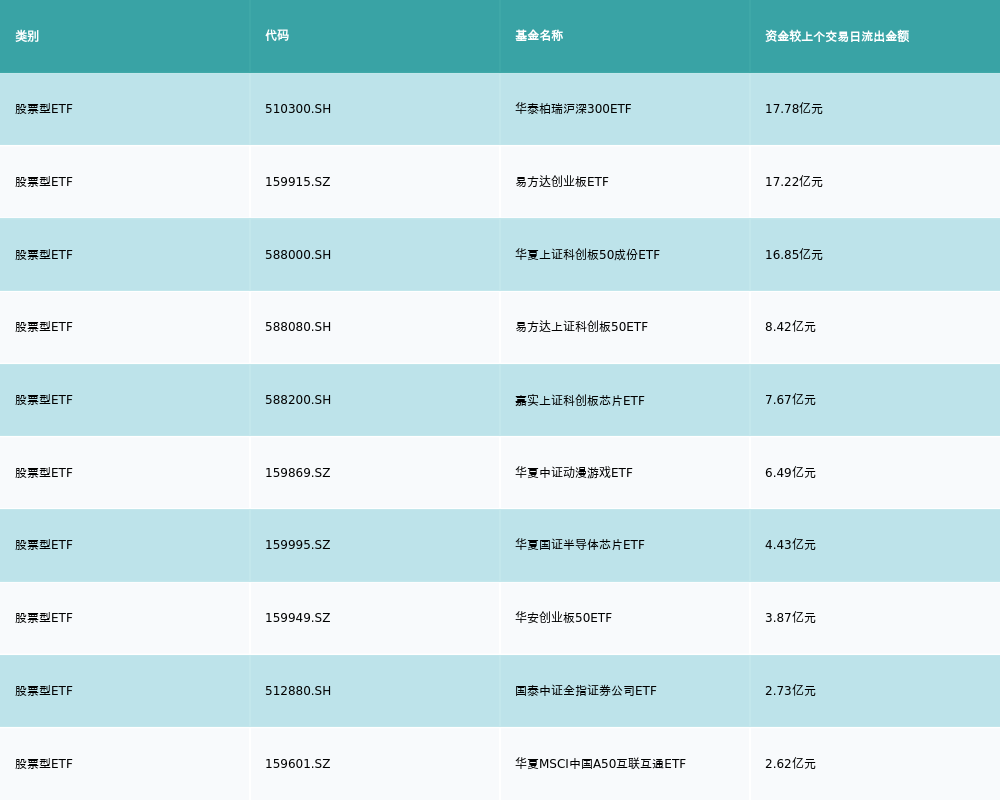The height and width of the screenshot is (800, 1000).
Task: Select fund name 华泰柏瑞沪深300ETF
Action: coord(573,109)
